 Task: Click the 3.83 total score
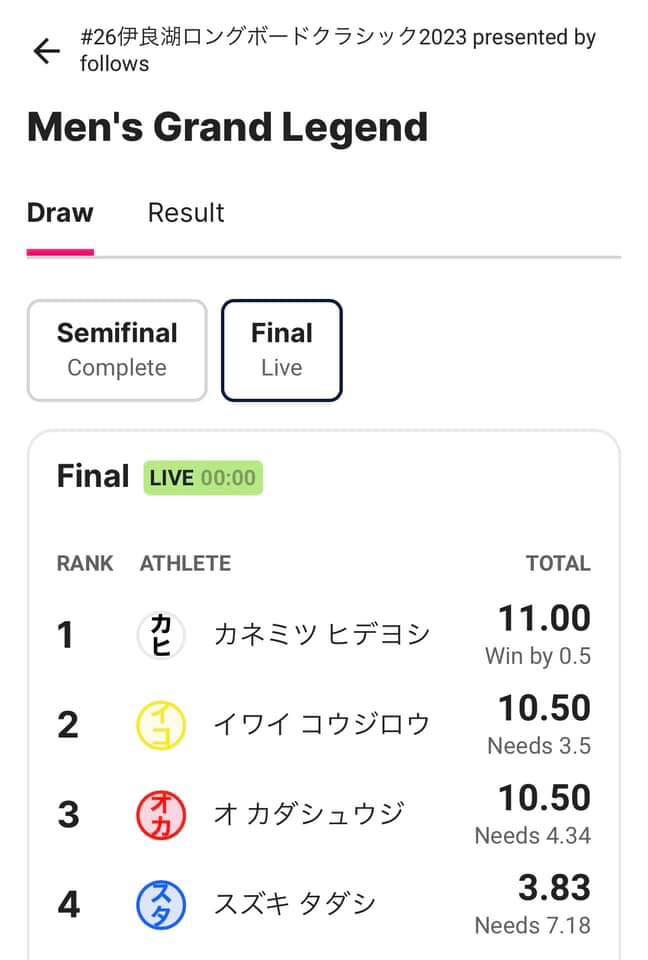click(x=554, y=888)
